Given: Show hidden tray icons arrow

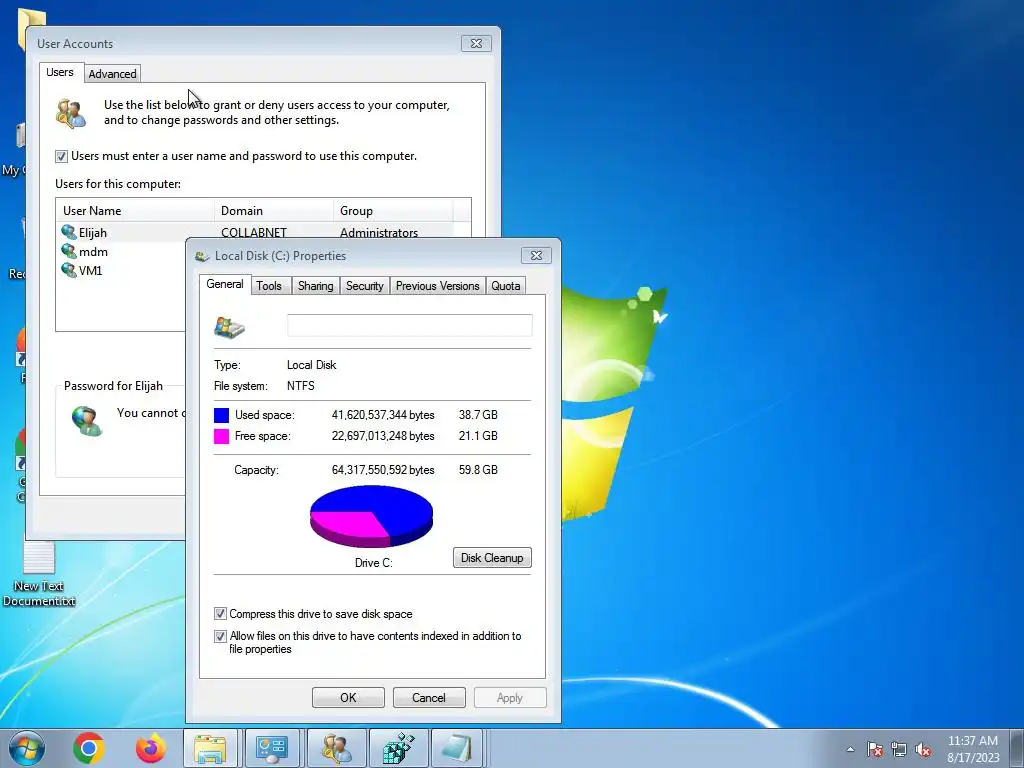Looking at the screenshot, I should (850, 749).
